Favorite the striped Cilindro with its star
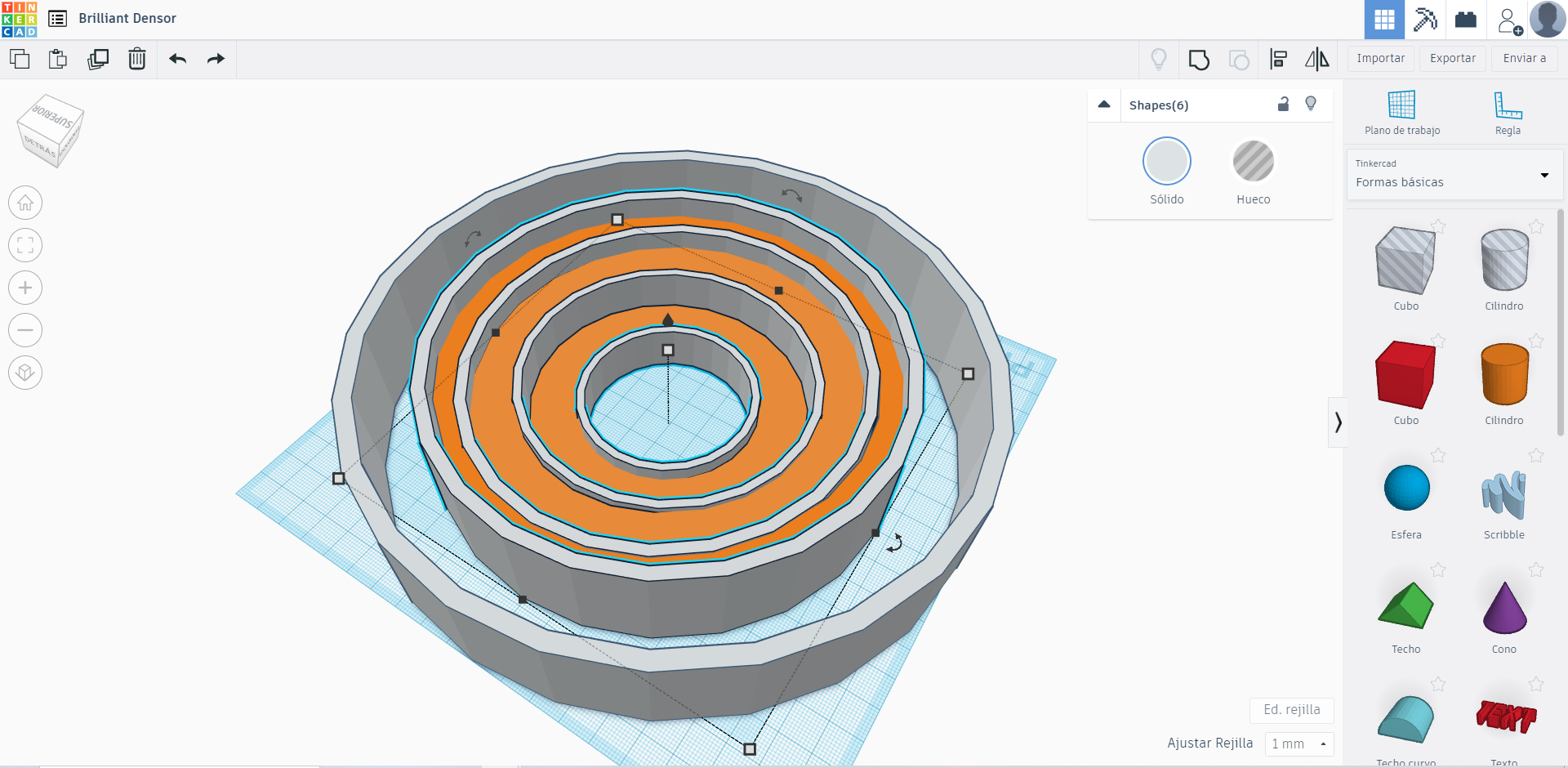Image resolution: width=1568 pixels, height=768 pixels. (x=1536, y=226)
